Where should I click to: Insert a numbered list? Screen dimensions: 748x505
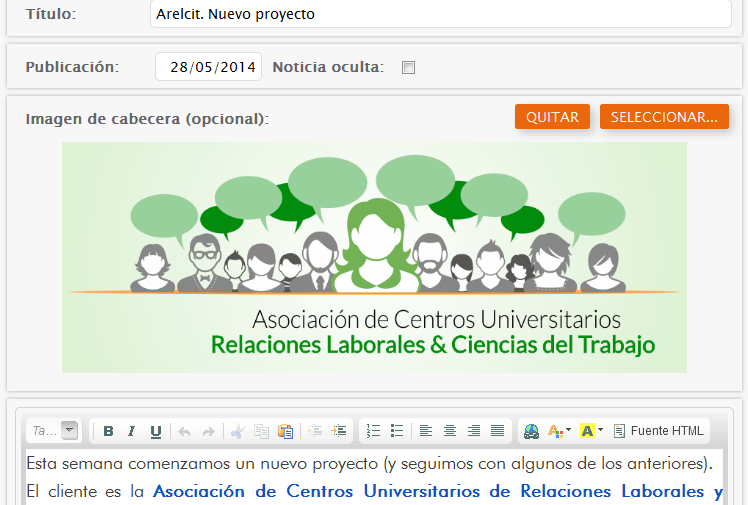tap(373, 431)
